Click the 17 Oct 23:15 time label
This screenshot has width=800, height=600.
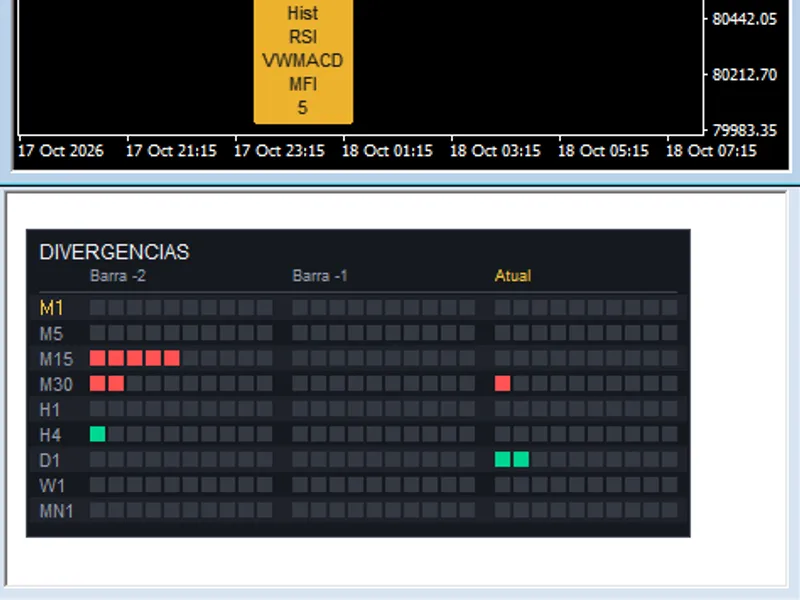(279, 151)
